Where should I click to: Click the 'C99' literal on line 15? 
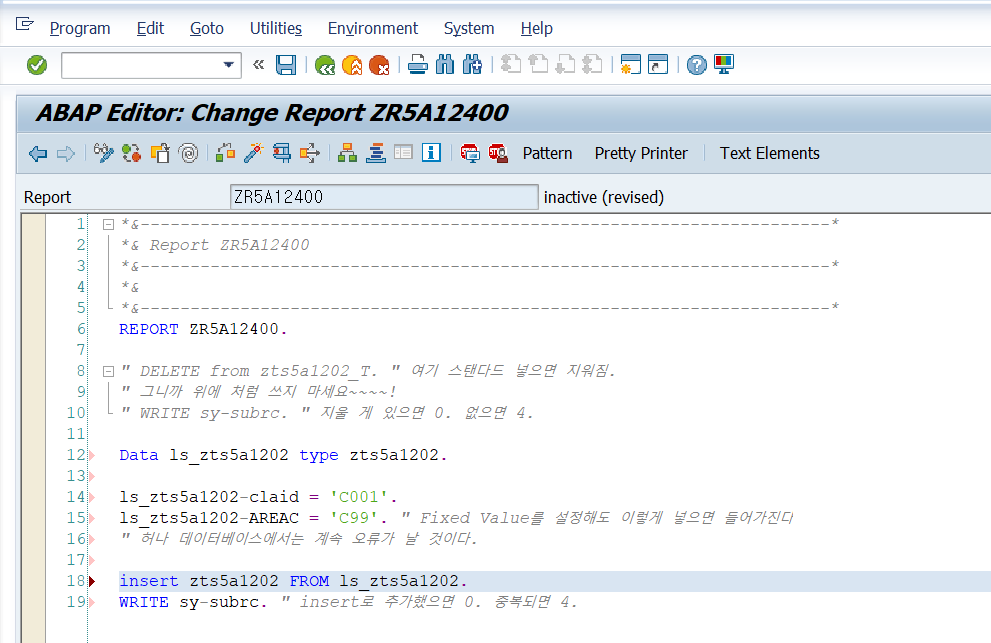pos(353,518)
